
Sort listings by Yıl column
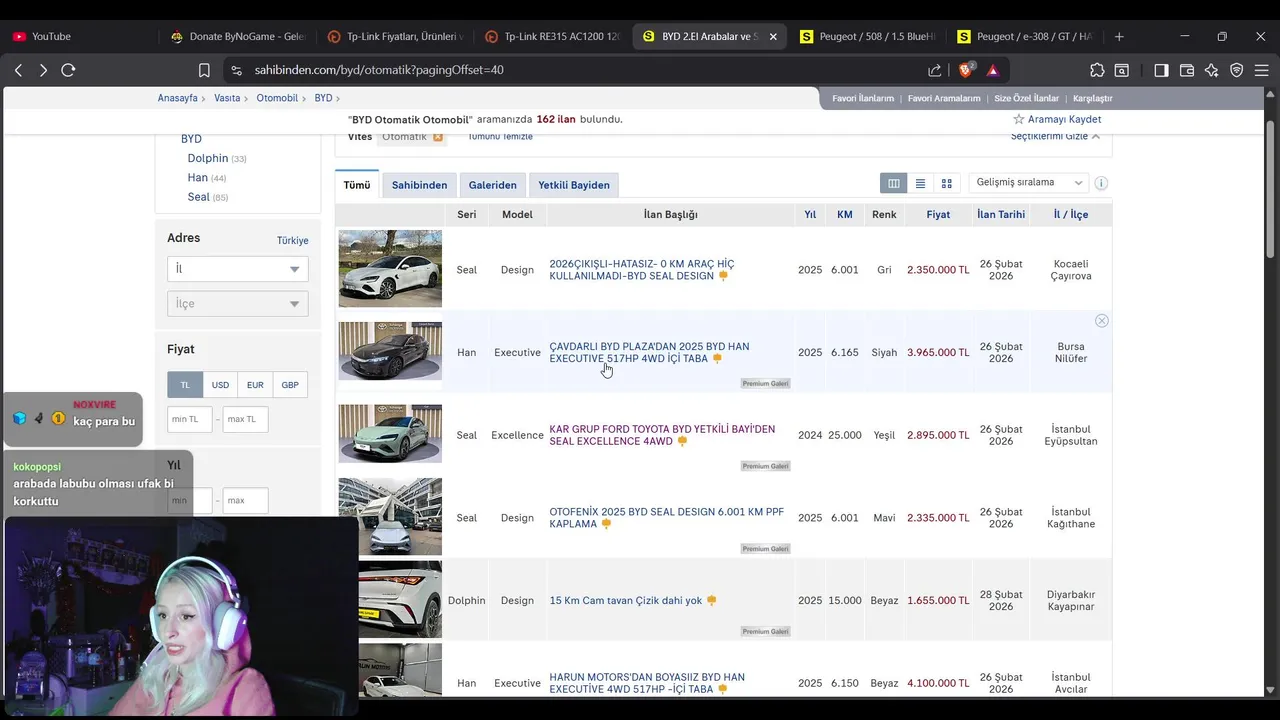[810, 215]
